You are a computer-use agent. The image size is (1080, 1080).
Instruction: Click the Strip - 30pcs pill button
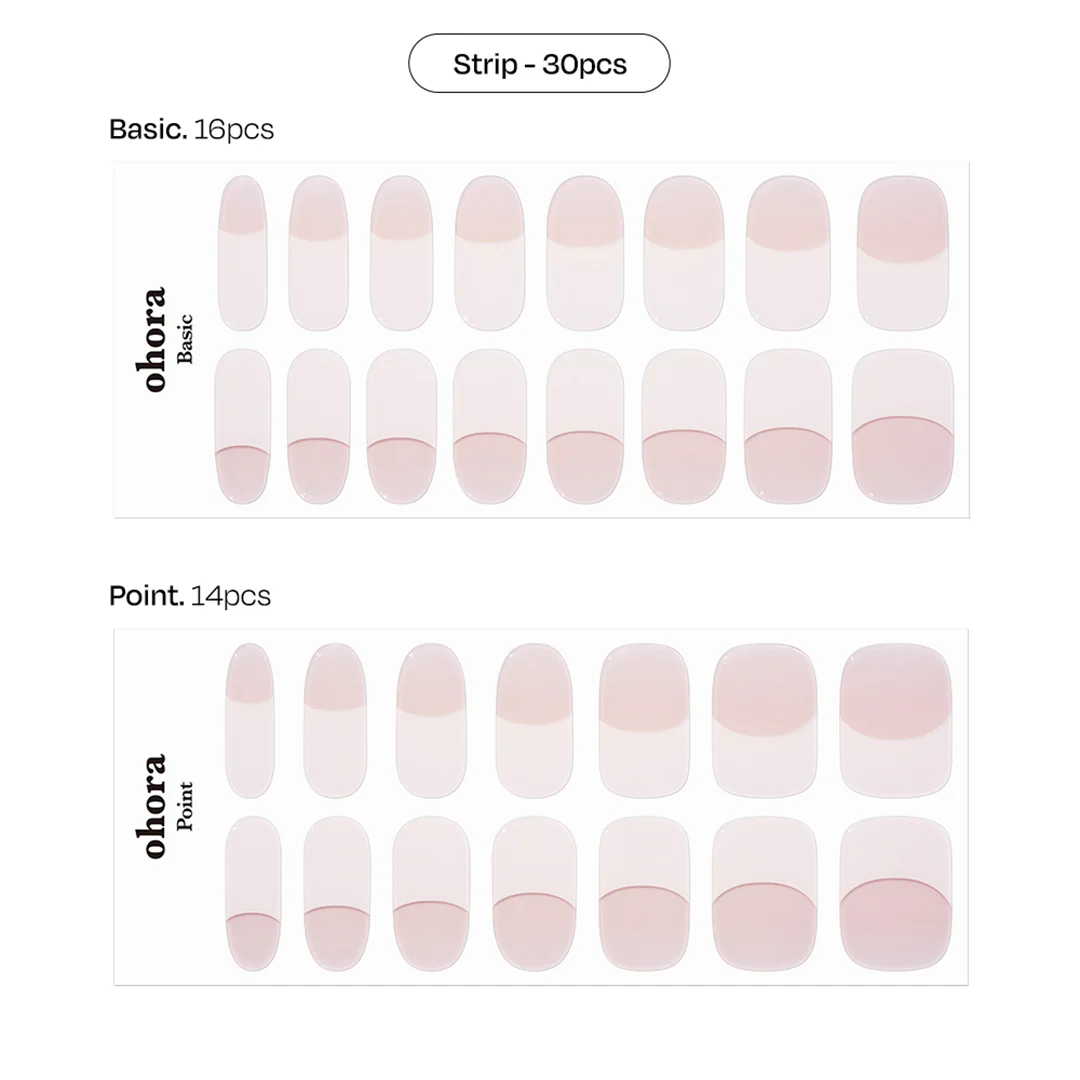(539, 63)
